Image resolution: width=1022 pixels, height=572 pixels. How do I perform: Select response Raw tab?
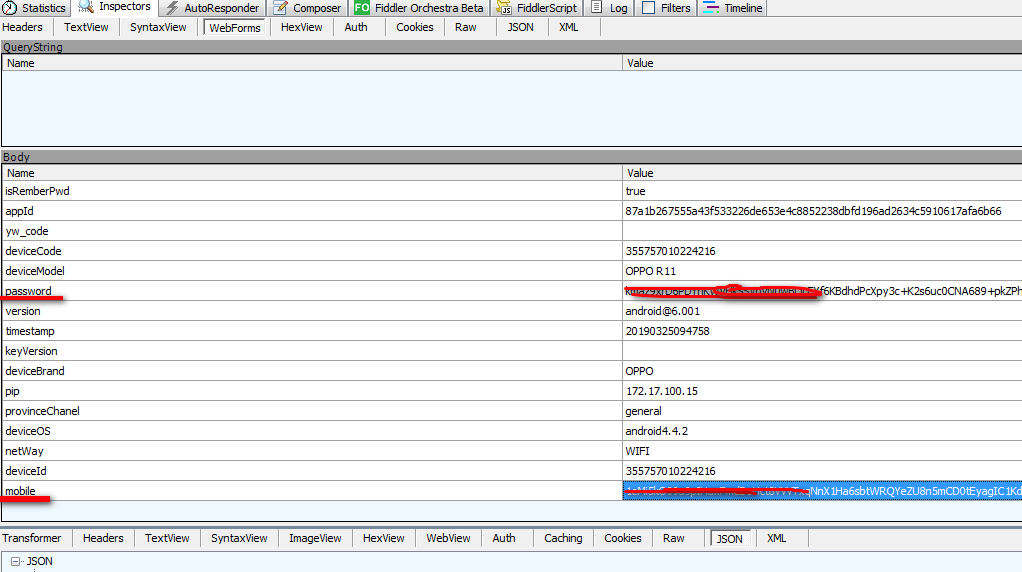(x=673, y=538)
